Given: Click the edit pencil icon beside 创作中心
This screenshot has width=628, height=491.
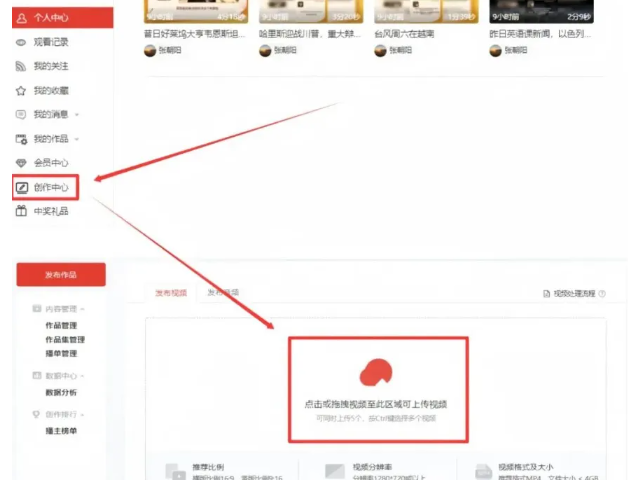Looking at the screenshot, I should 22,187.
